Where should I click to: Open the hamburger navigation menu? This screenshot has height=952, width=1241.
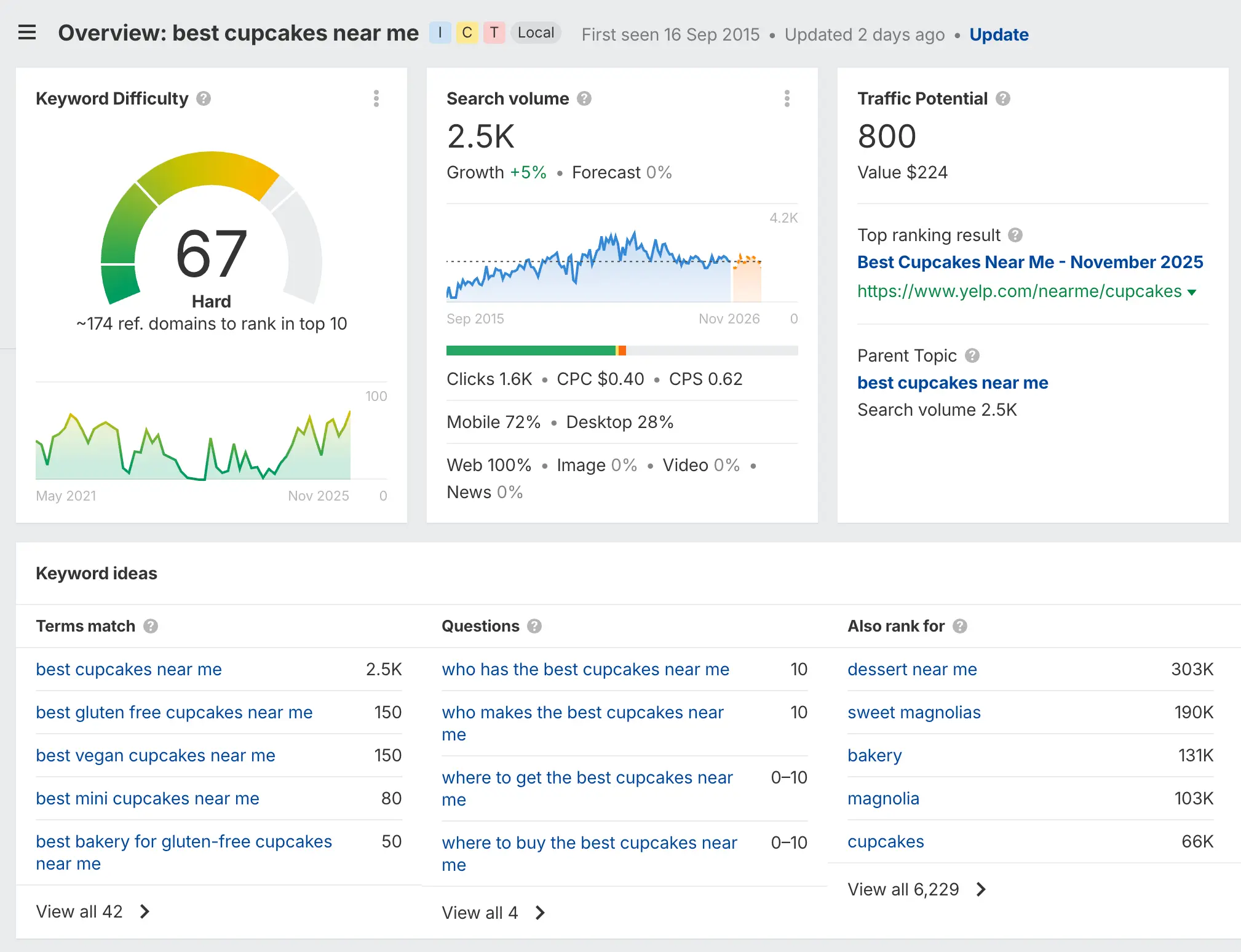27,33
